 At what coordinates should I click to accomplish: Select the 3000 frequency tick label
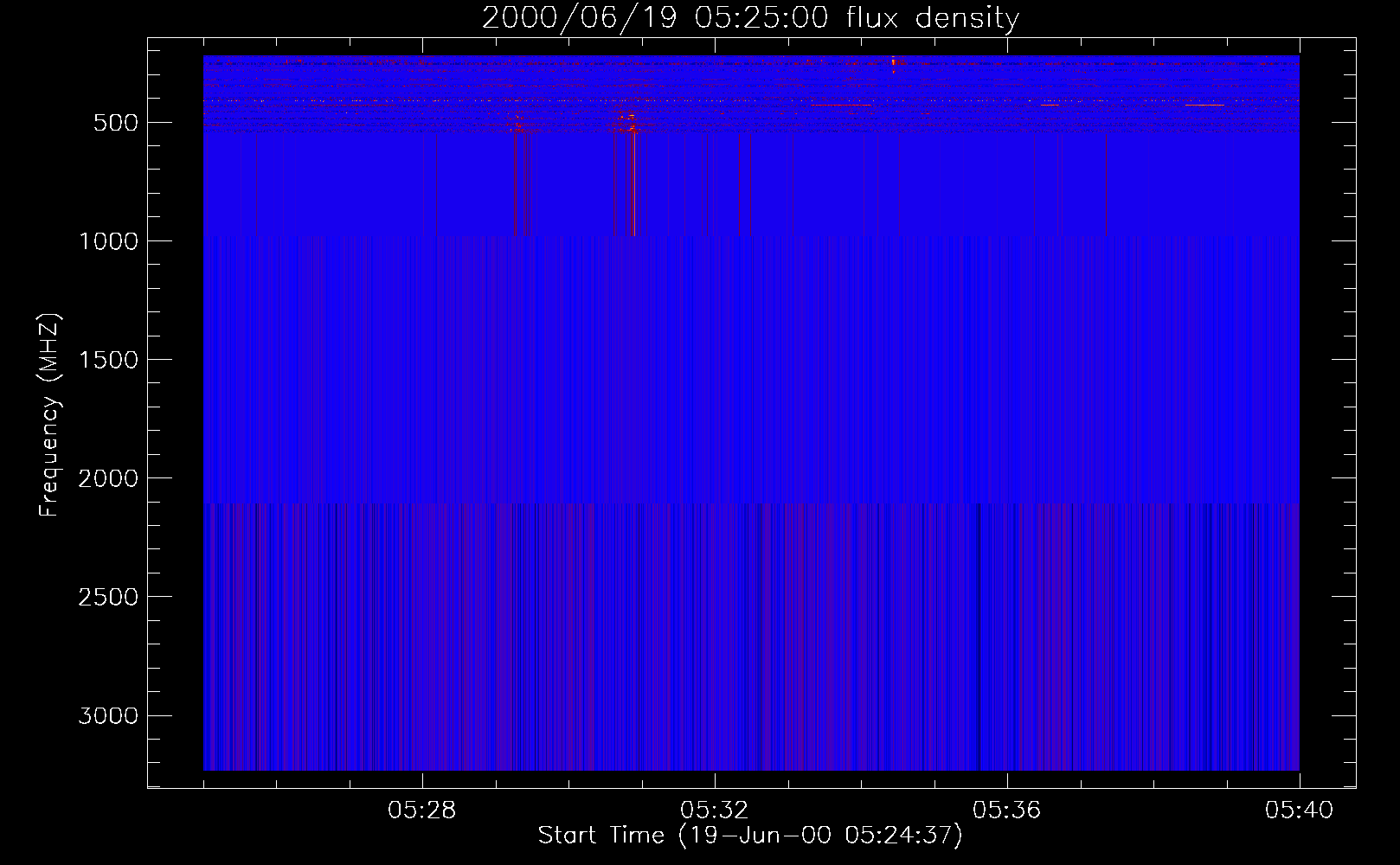click(109, 715)
